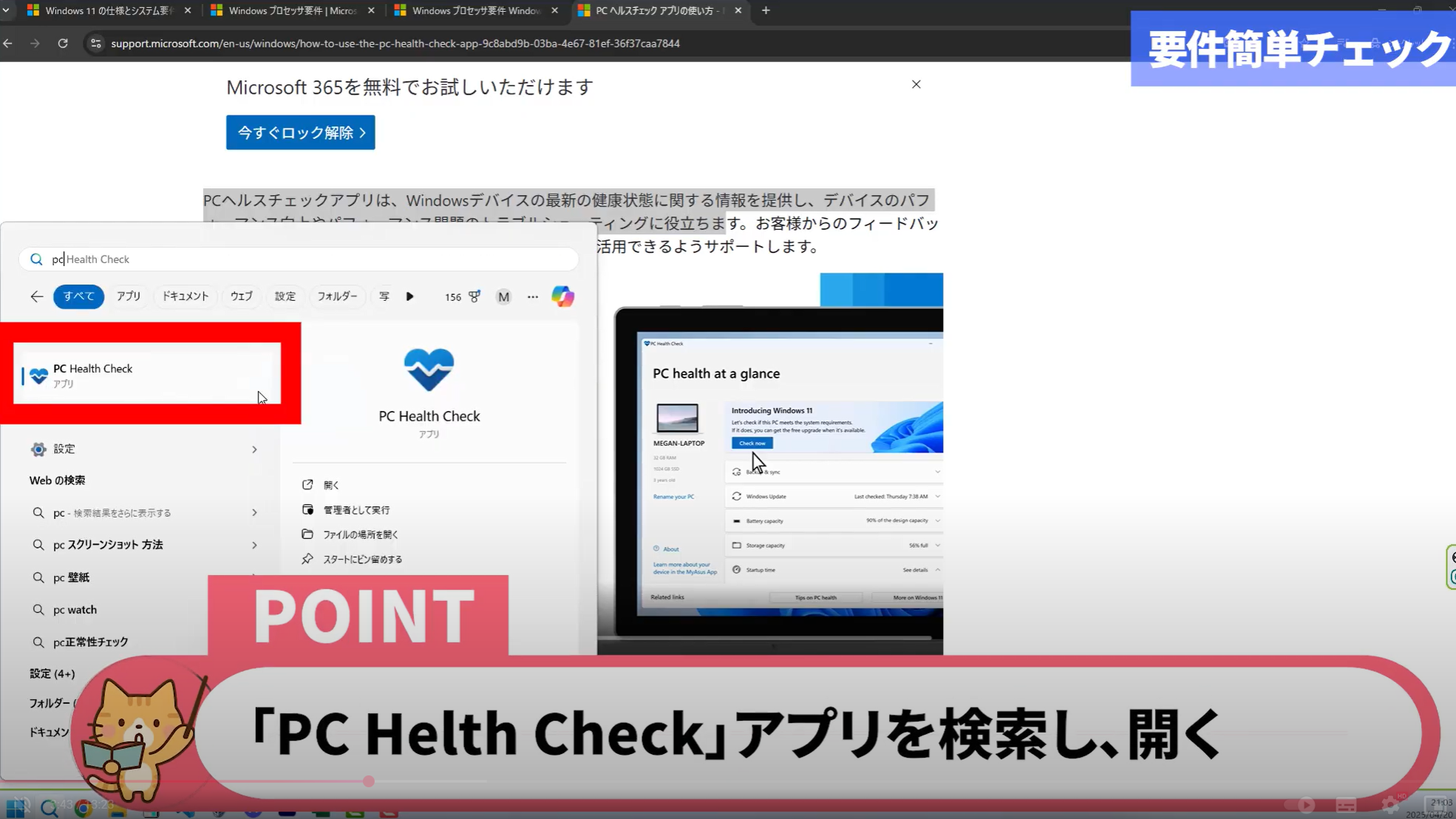Open a new browser tab with plus
The width and height of the screenshot is (1456, 819).
pos(766,10)
